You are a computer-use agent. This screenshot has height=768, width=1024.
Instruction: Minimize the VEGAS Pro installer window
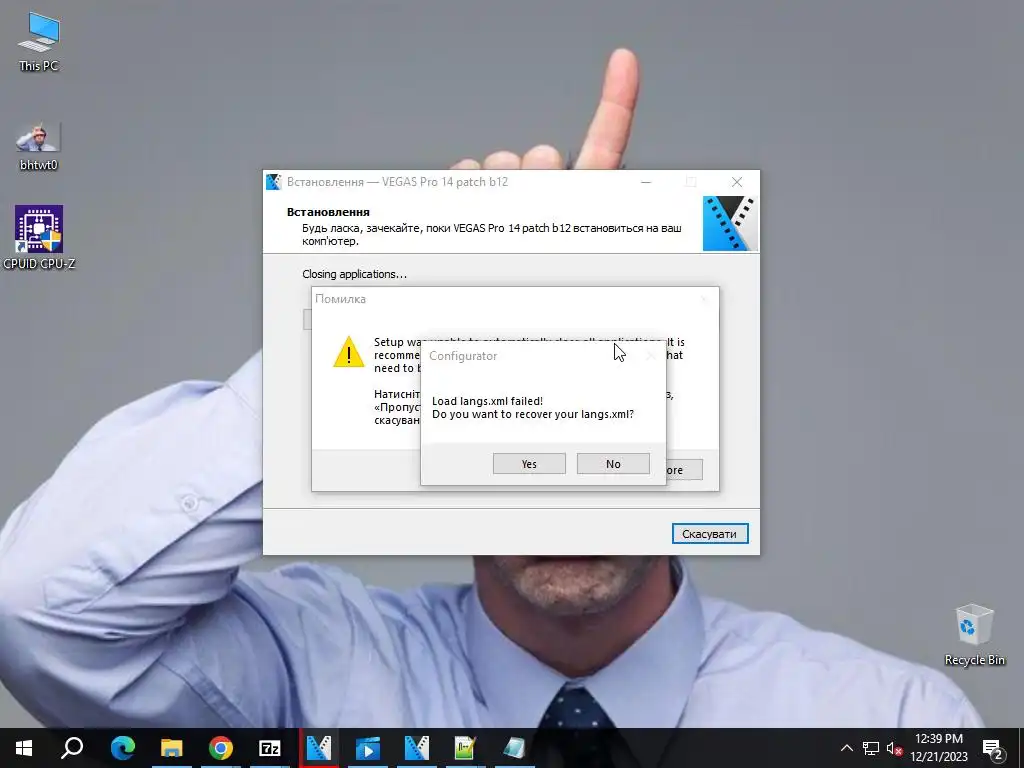pos(646,182)
